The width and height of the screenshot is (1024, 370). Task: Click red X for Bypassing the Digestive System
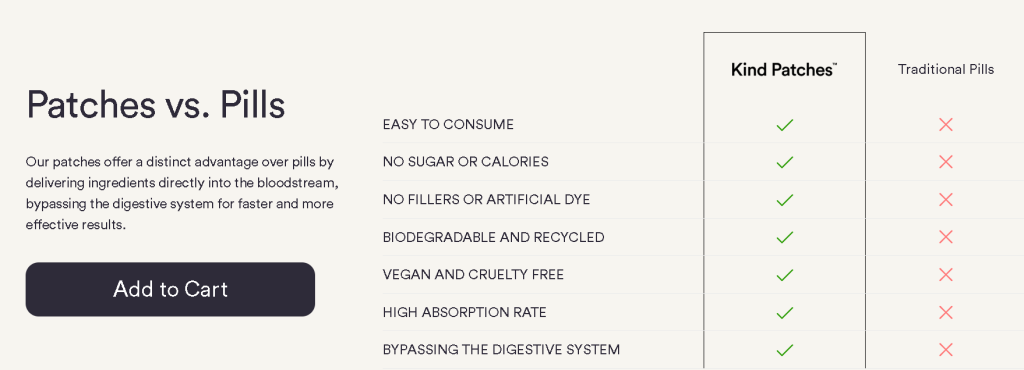pyautogui.click(x=946, y=350)
